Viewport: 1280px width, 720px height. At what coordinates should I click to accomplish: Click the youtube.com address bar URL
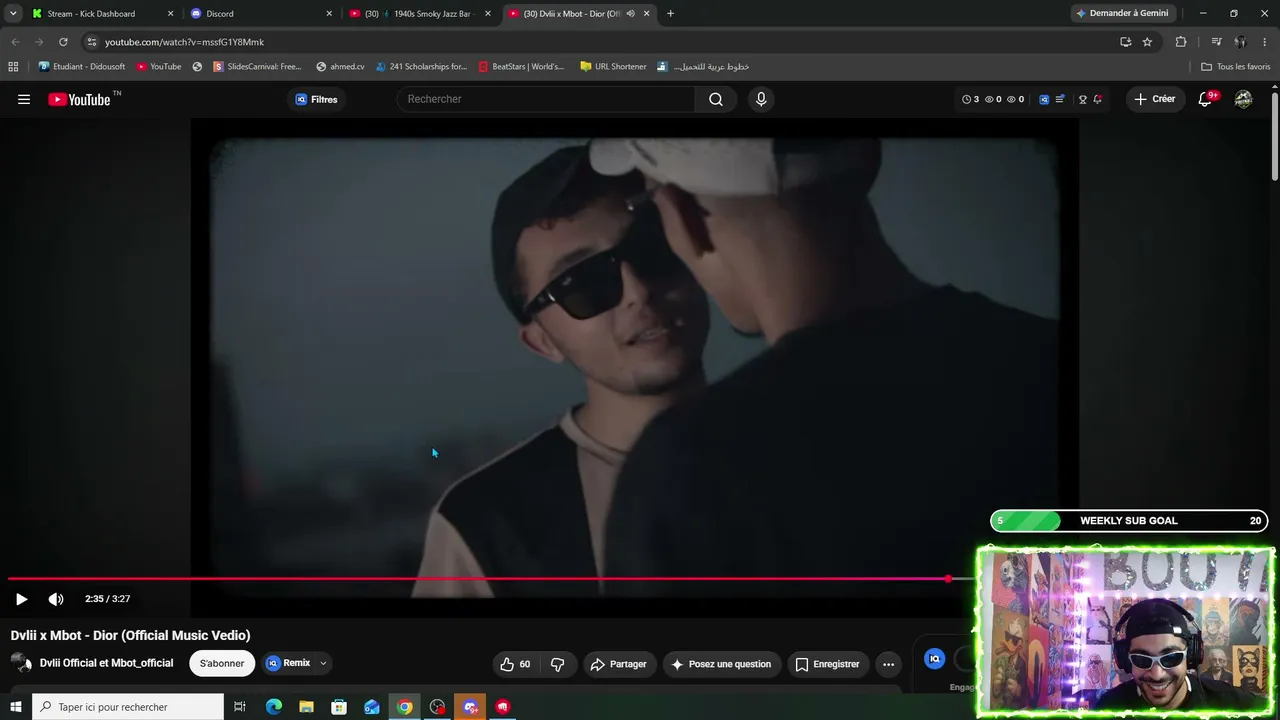(x=184, y=42)
